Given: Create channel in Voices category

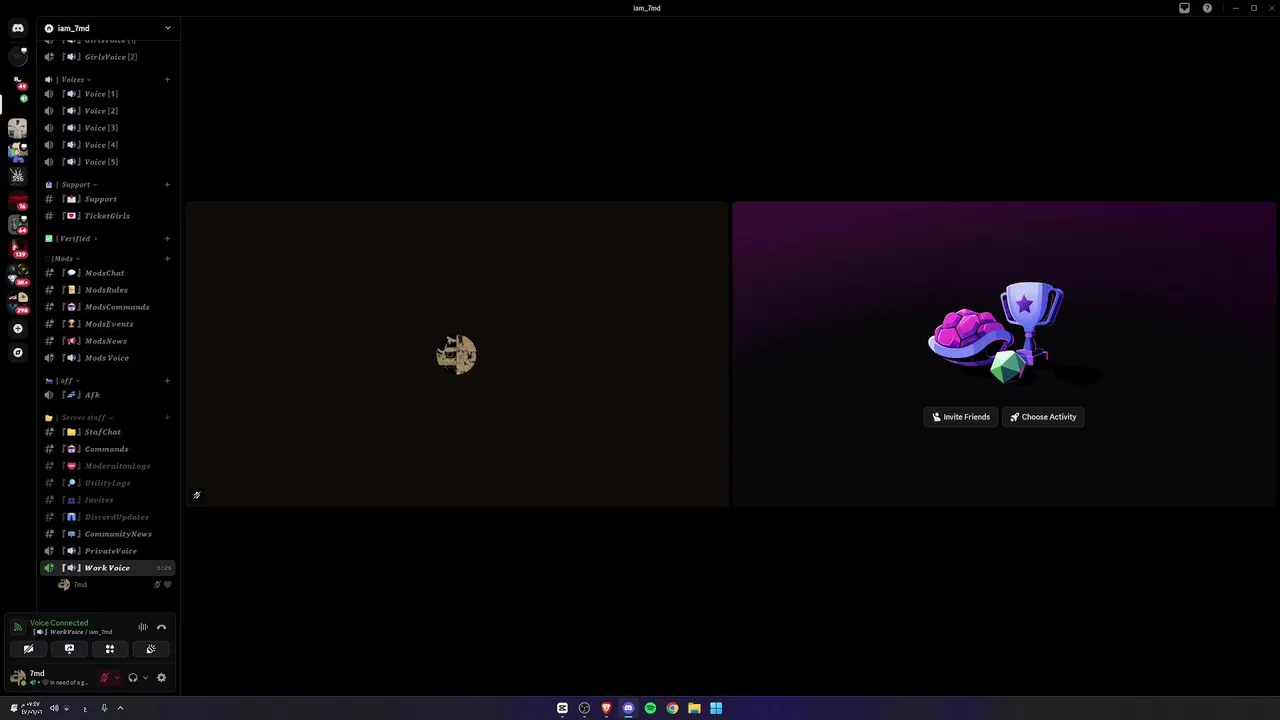Looking at the screenshot, I should click(x=167, y=79).
